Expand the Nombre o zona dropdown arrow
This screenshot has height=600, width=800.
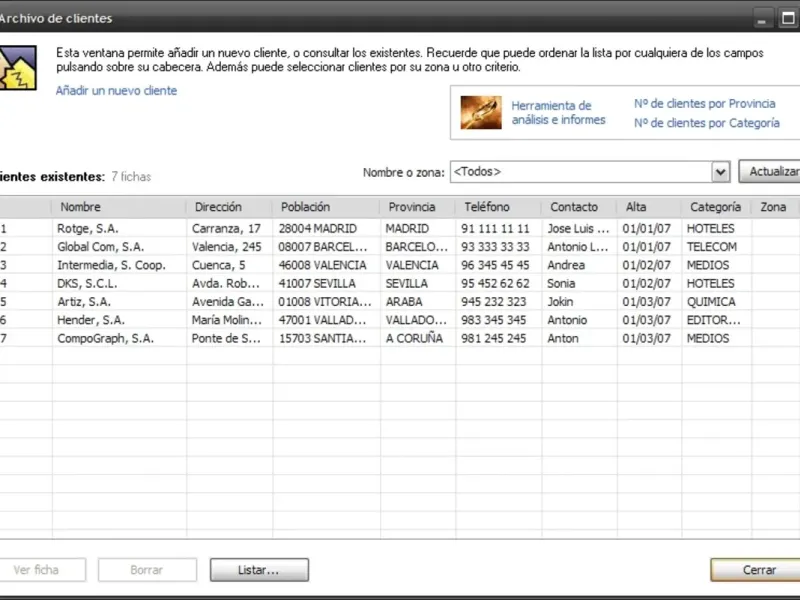click(x=720, y=172)
